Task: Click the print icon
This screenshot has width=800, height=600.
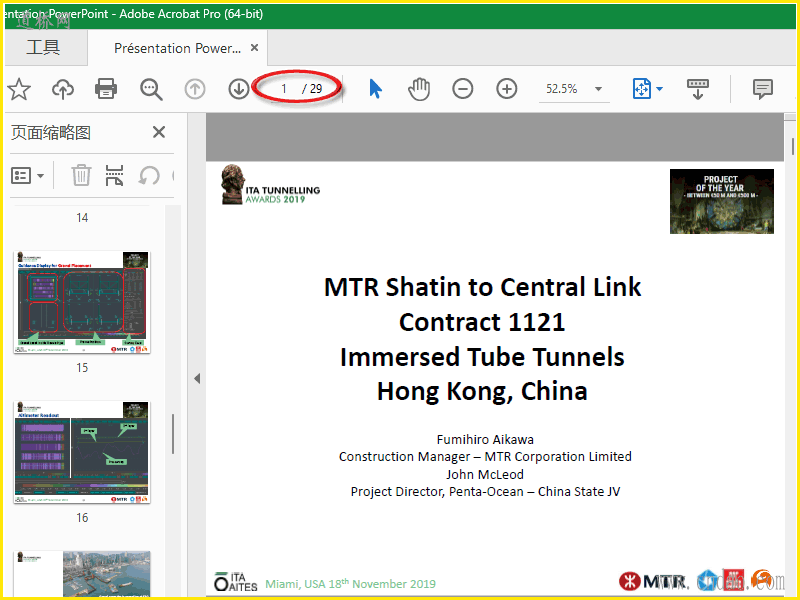Action: 106,89
